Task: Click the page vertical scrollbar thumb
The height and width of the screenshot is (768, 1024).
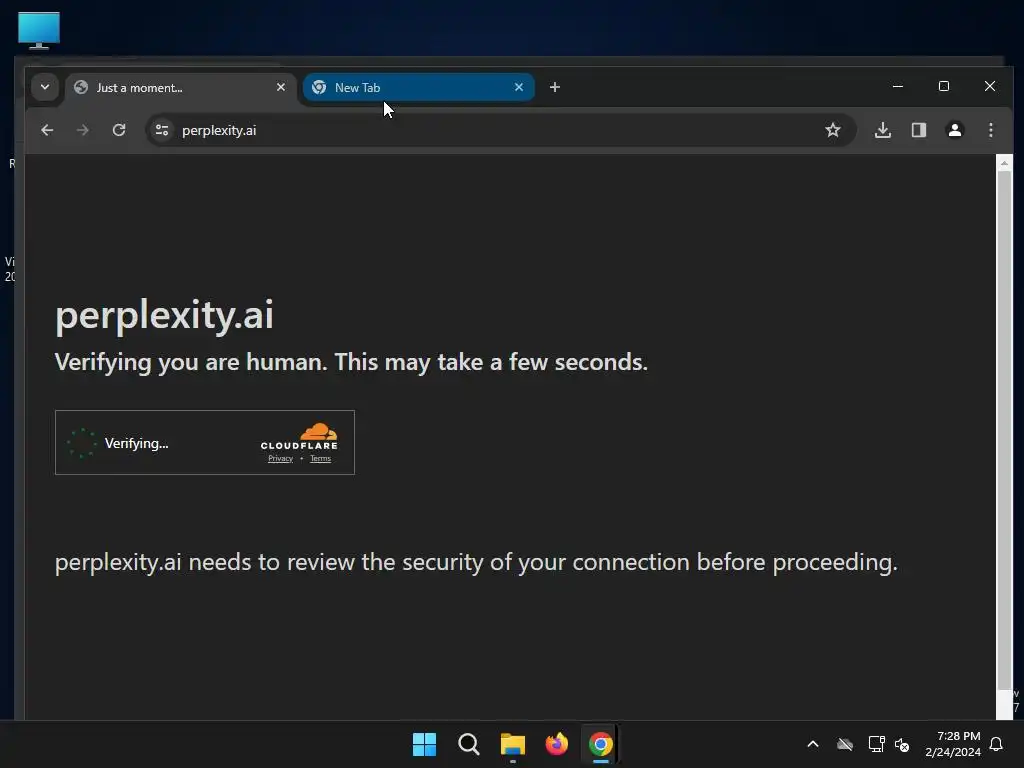Action: (x=1004, y=431)
